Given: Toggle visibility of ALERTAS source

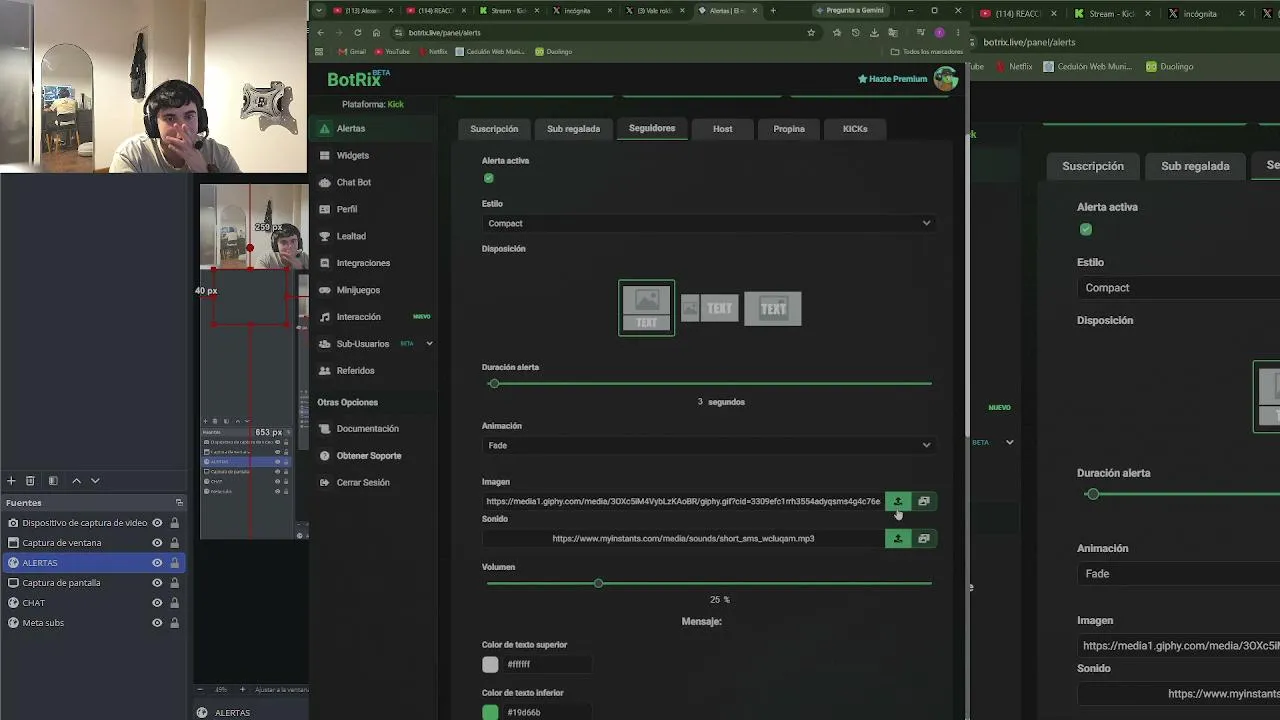Looking at the screenshot, I should [x=157, y=563].
